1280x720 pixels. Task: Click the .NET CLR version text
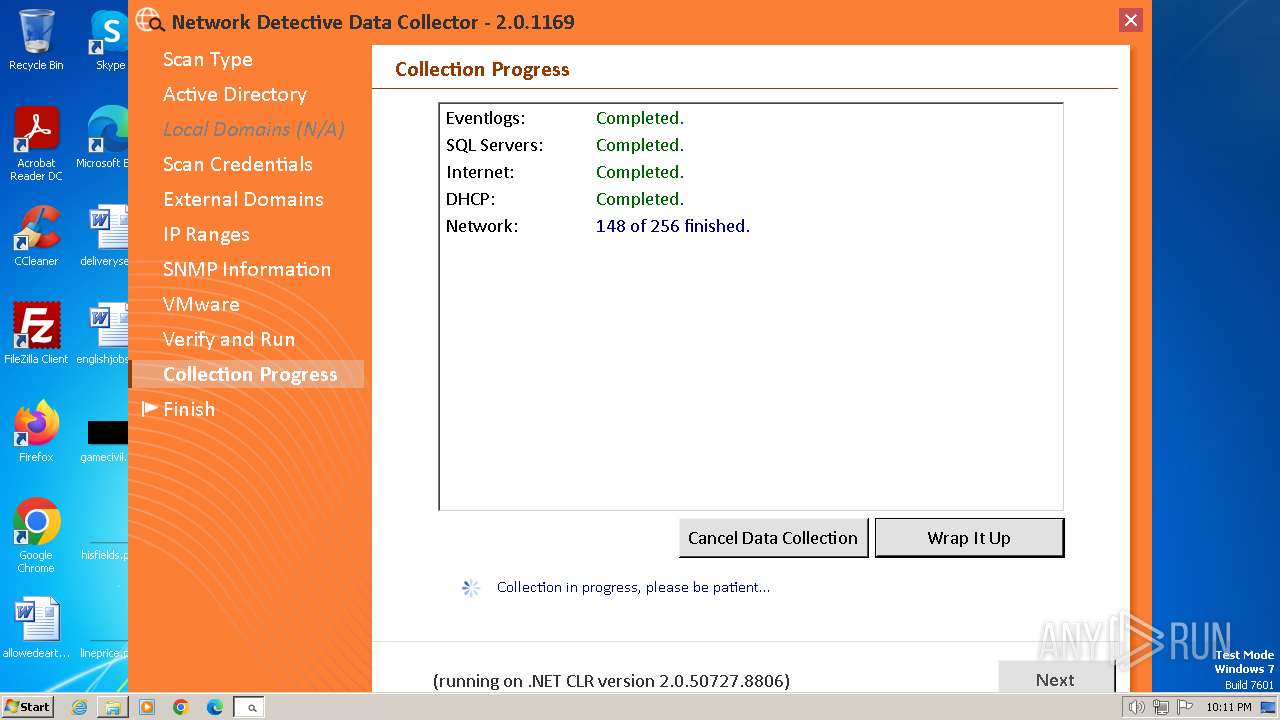point(611,681)
